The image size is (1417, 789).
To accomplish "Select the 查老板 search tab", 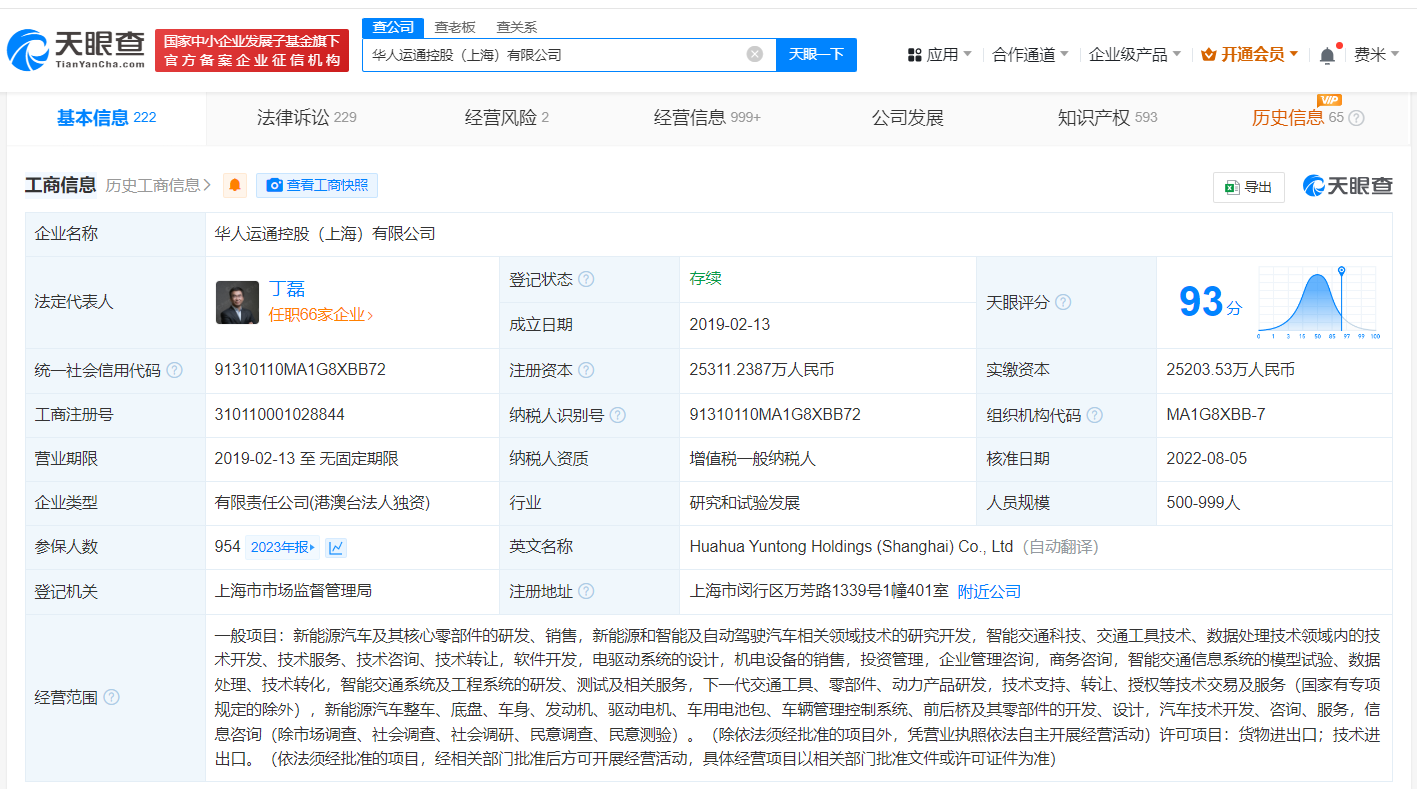I will tap(455, 27).
